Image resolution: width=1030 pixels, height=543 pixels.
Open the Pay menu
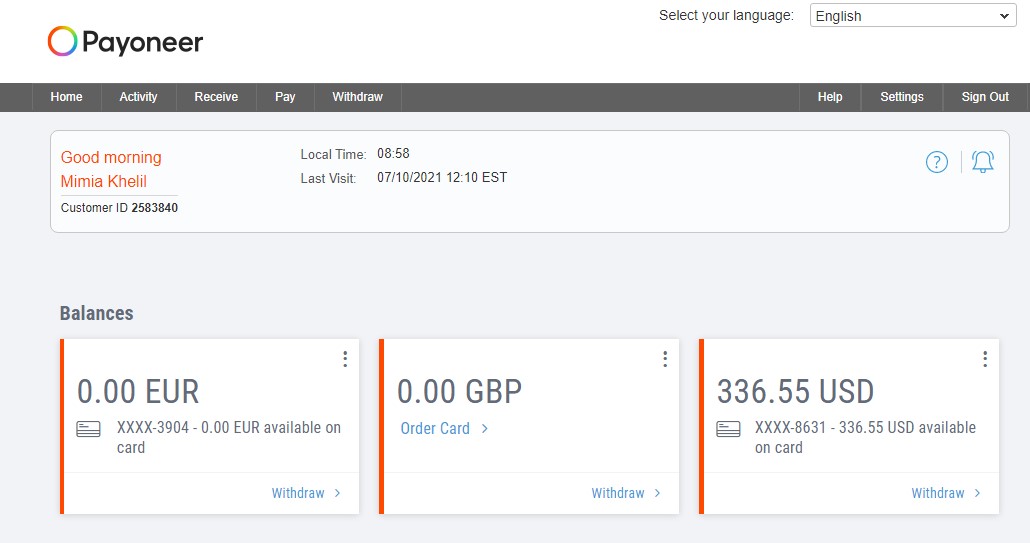[x=285, y=97]
